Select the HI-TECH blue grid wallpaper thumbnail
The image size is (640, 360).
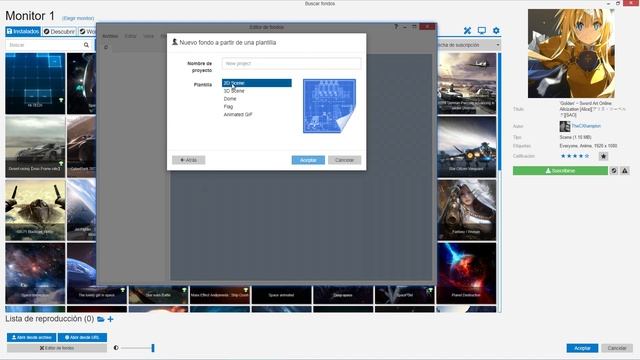pos(35,83)
